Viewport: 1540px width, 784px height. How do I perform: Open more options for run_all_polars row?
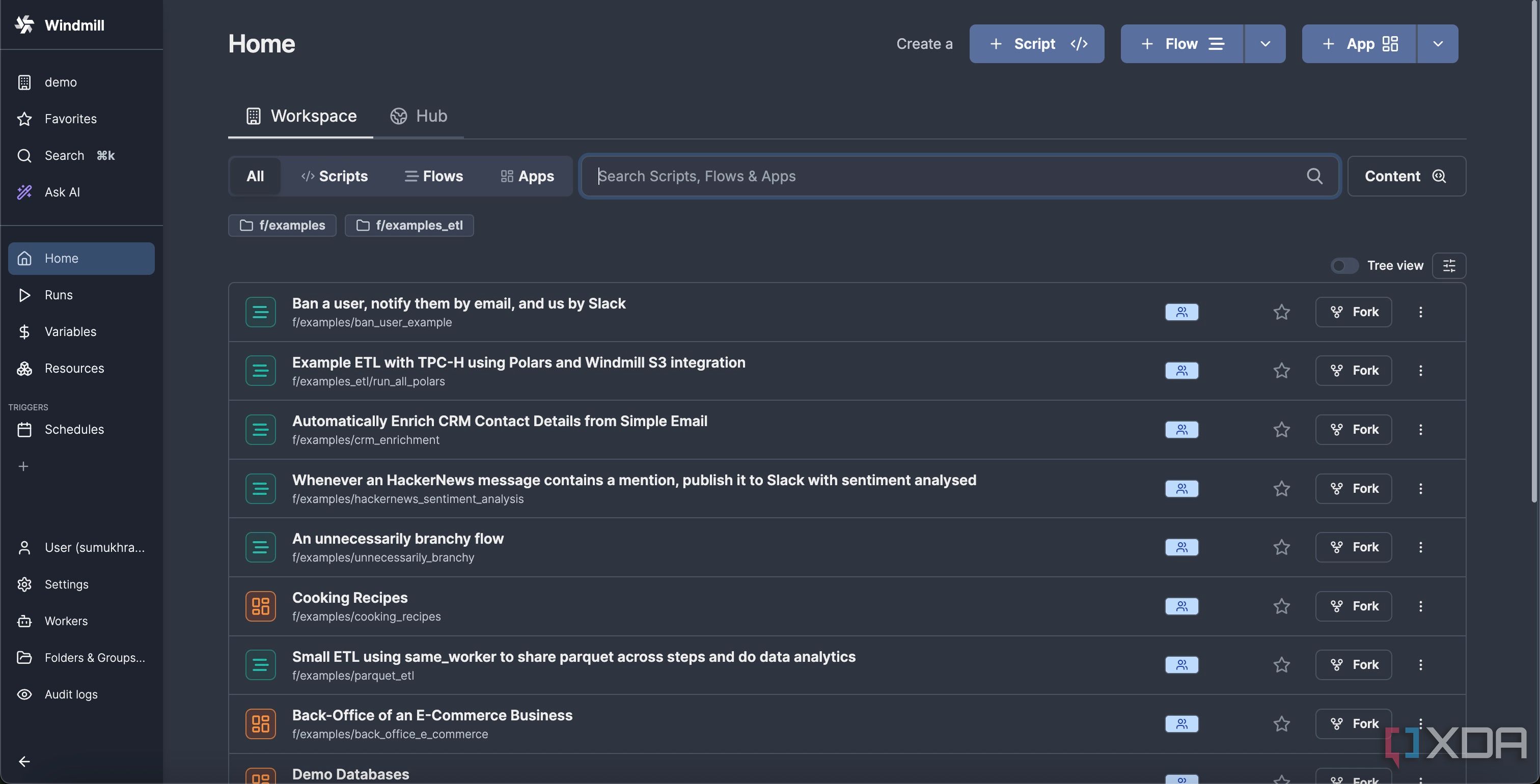point(1420,371)
